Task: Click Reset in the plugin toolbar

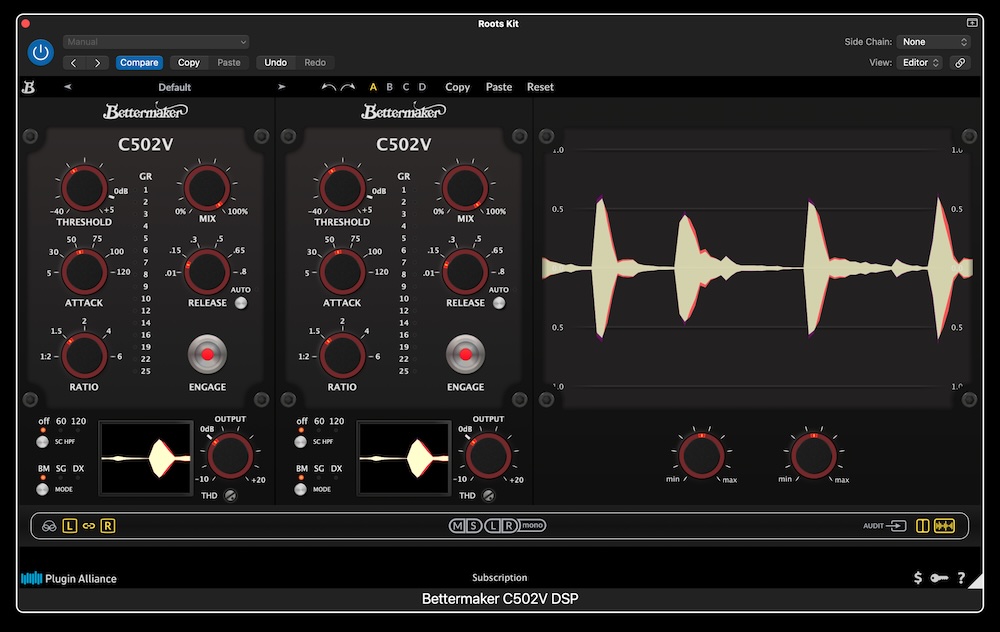Action: (x=540, y=87)
